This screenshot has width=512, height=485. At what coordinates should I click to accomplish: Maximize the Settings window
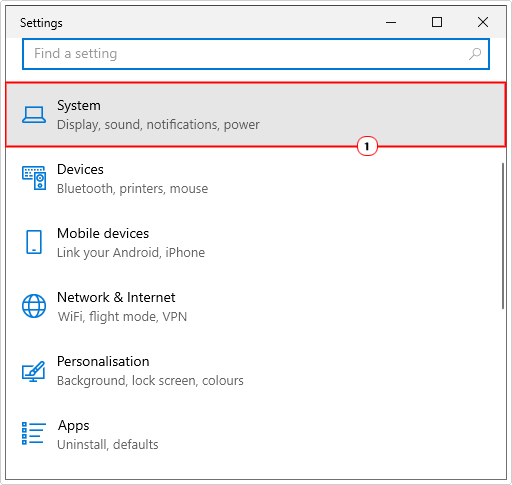pyautogui.click(x=437, y=22)
